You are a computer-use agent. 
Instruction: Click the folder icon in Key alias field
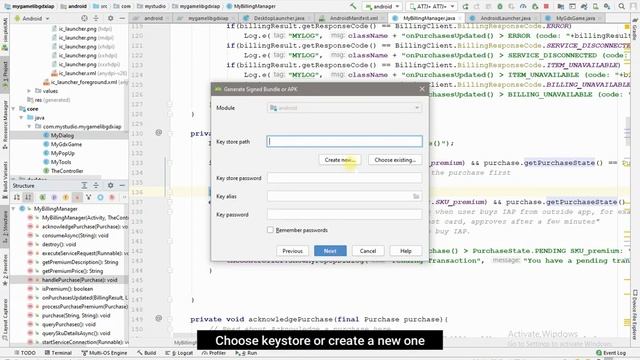click(x=416, y=196)
